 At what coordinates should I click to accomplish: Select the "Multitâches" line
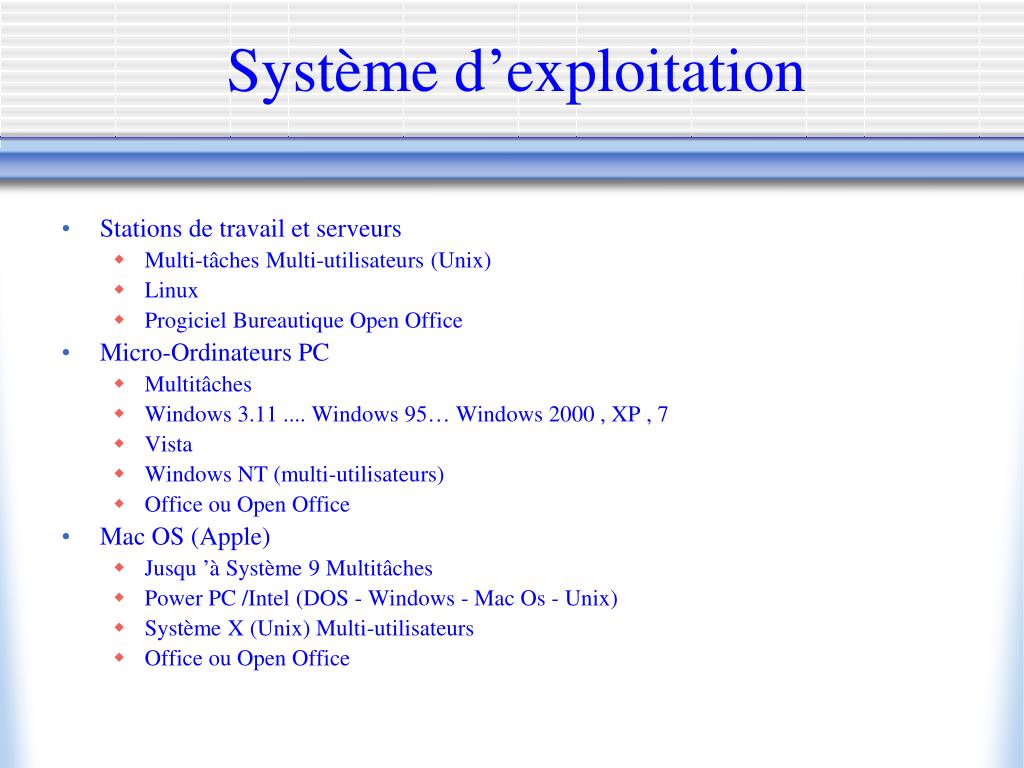[x=198, y=384]
